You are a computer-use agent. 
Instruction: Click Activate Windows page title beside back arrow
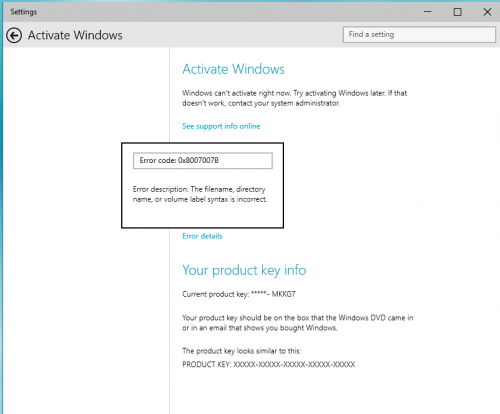click(75, 35)
